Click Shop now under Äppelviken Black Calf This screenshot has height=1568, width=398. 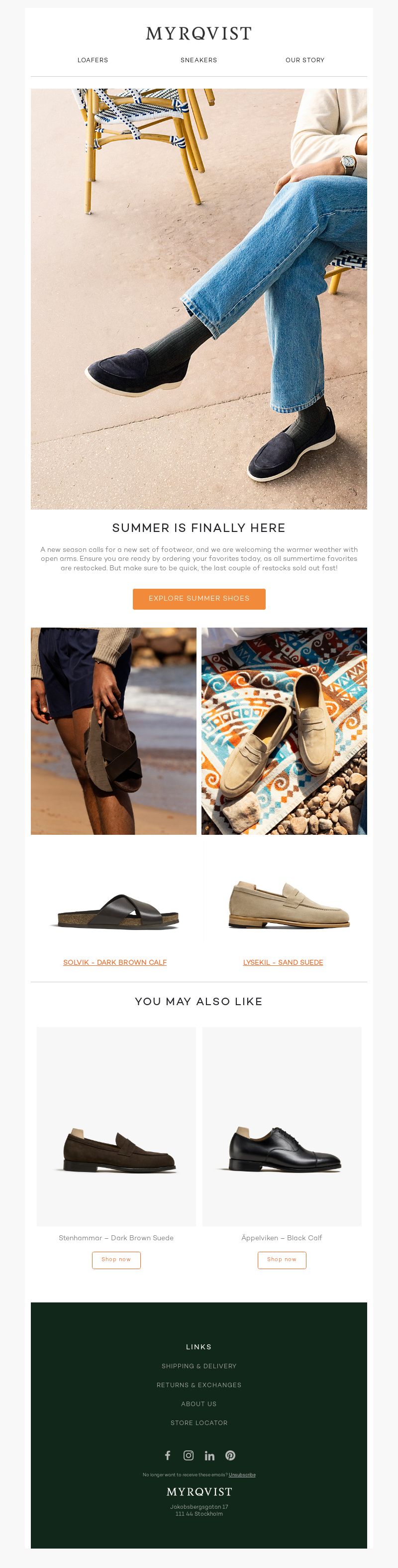point(282,1259)
